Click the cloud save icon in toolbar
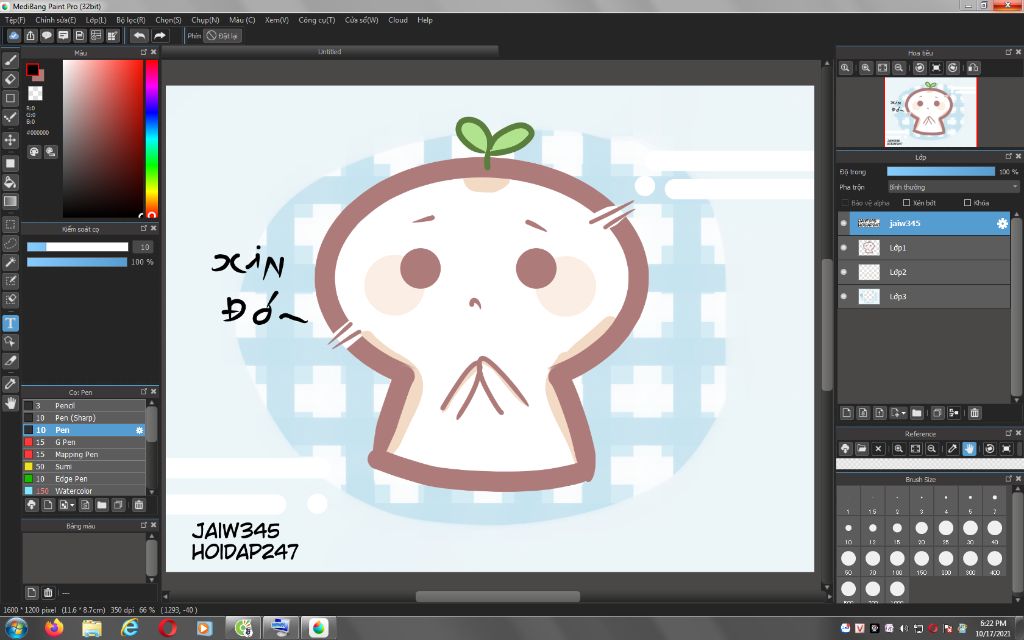 click(x=13, y=36)
